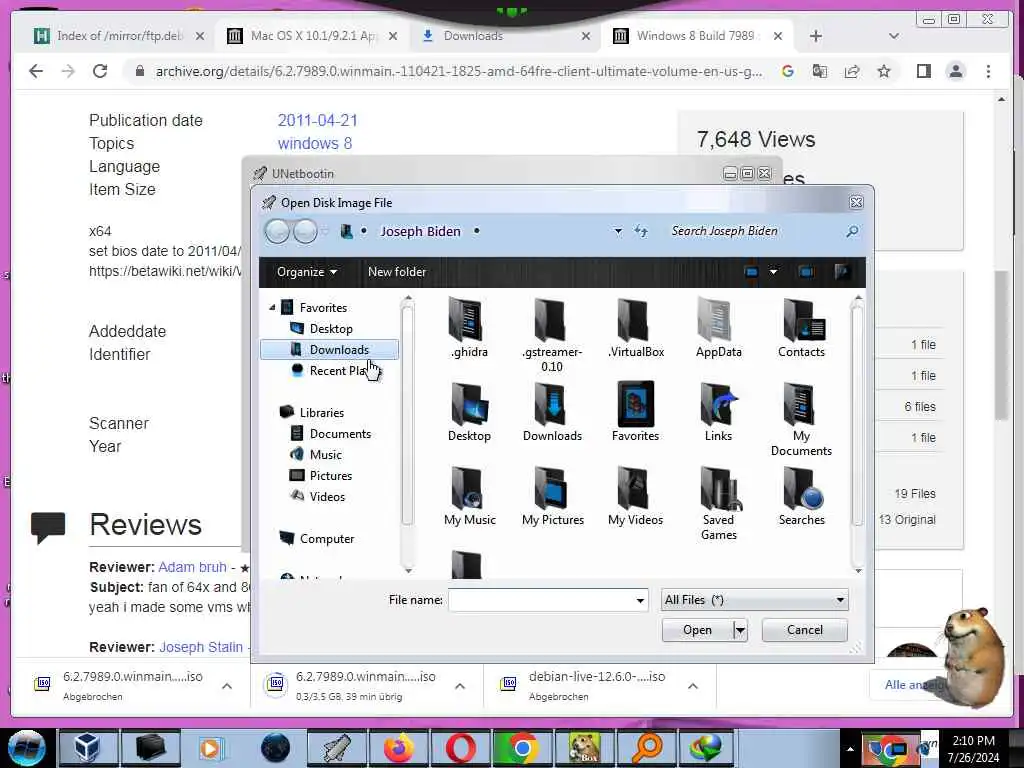Open the split arrow beside Open button
The height and width of the screenshot is (768, 1024).
coord(740,630)
